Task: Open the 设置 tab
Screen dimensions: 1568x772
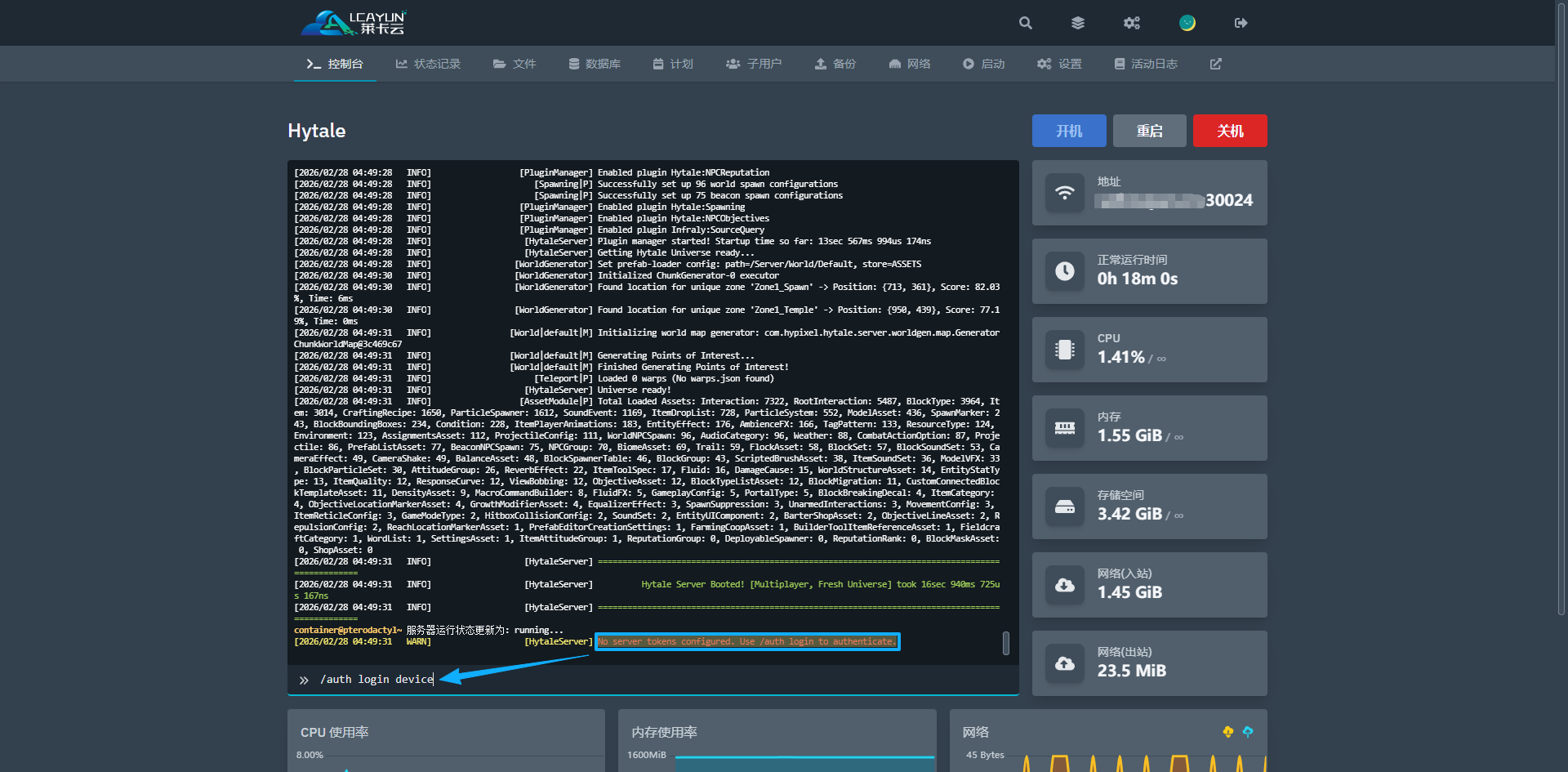Action: [1059, 64]
